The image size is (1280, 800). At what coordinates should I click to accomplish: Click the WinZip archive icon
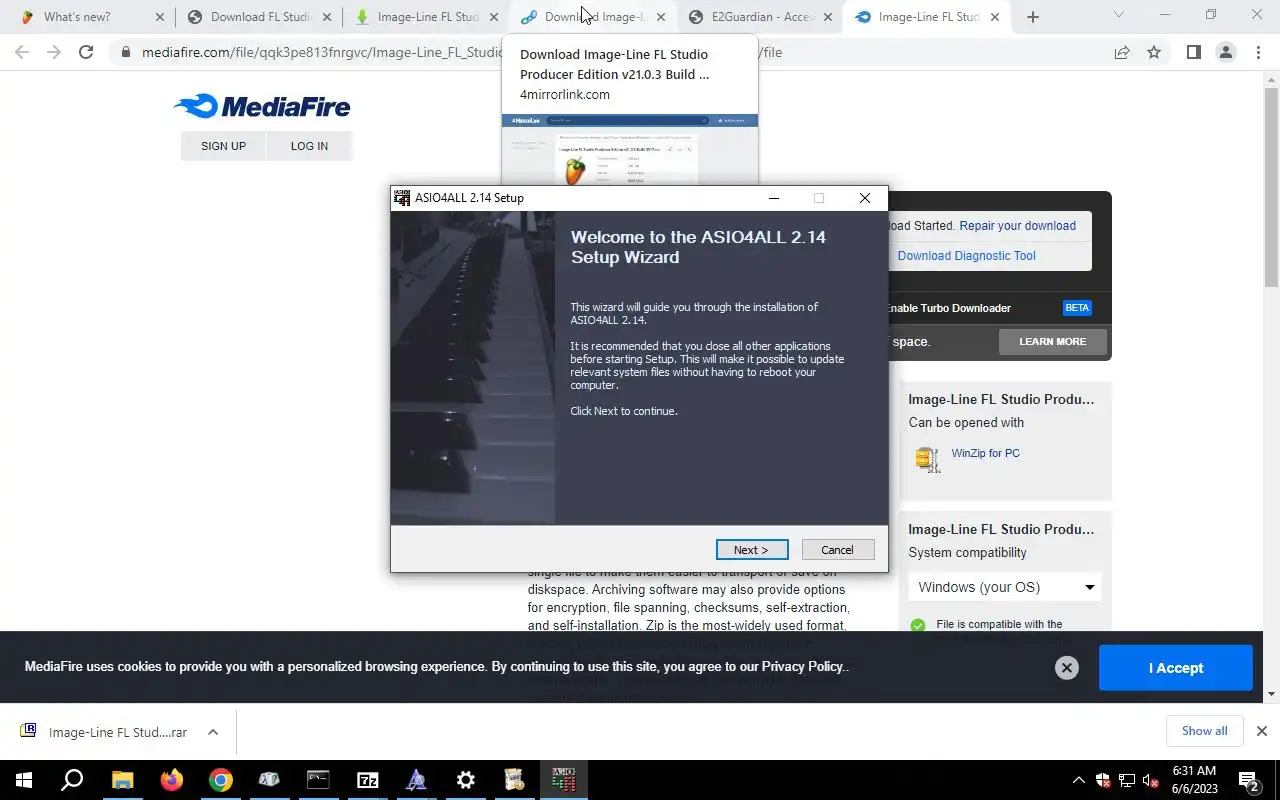tap(927, 459)
